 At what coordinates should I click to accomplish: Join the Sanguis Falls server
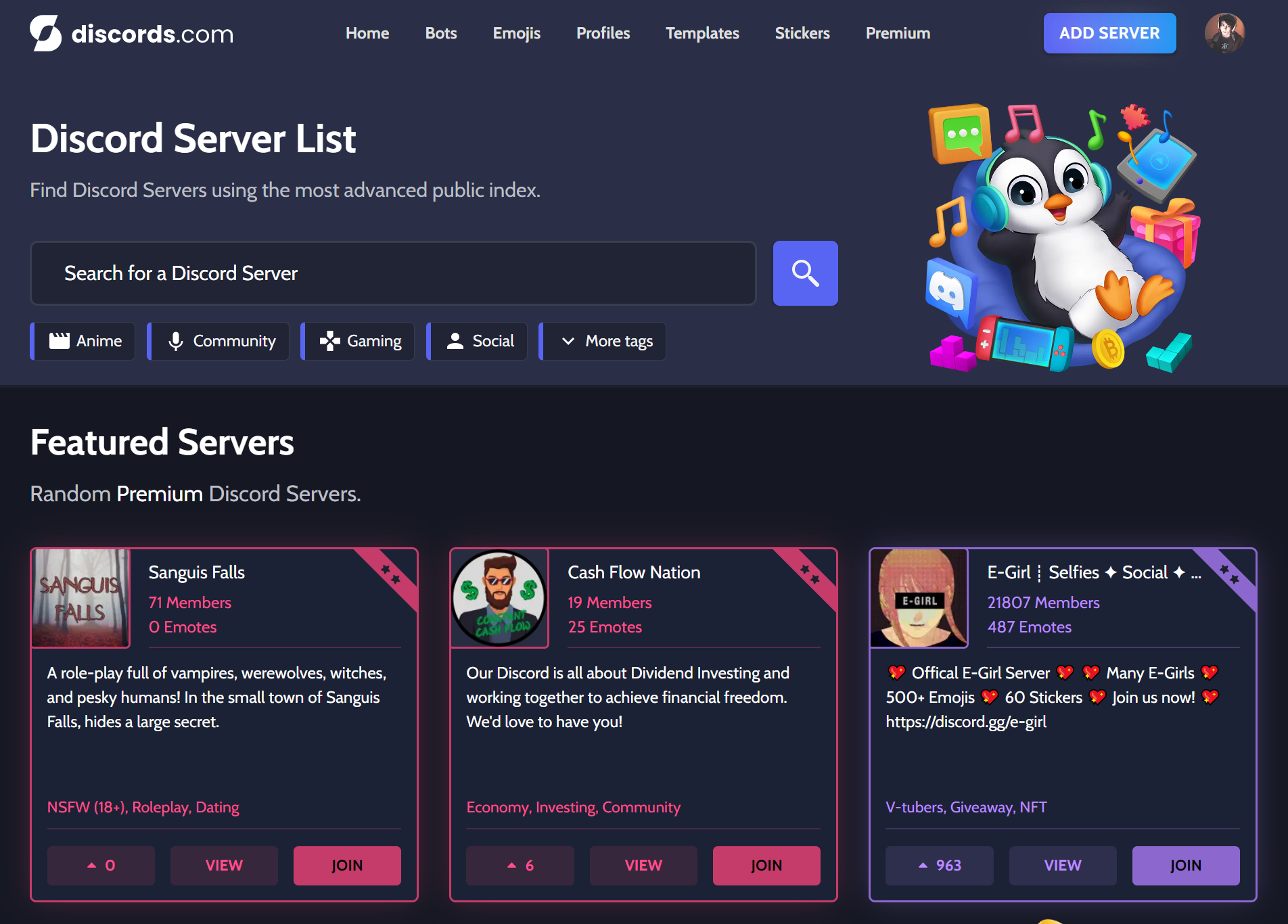coord(347,866)
